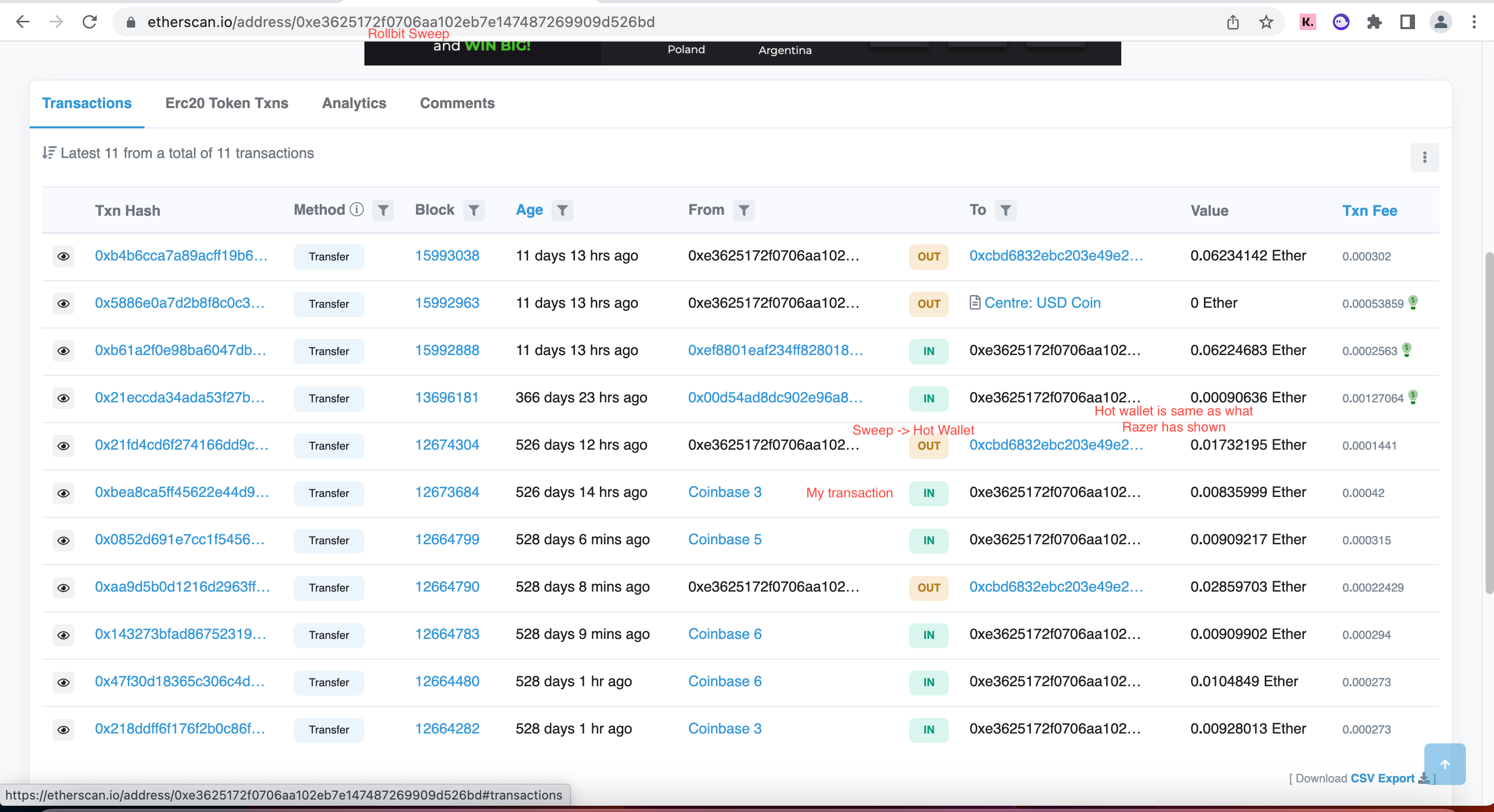Open the Block column filter
The image size is (1494, 812).
(474, 210)
